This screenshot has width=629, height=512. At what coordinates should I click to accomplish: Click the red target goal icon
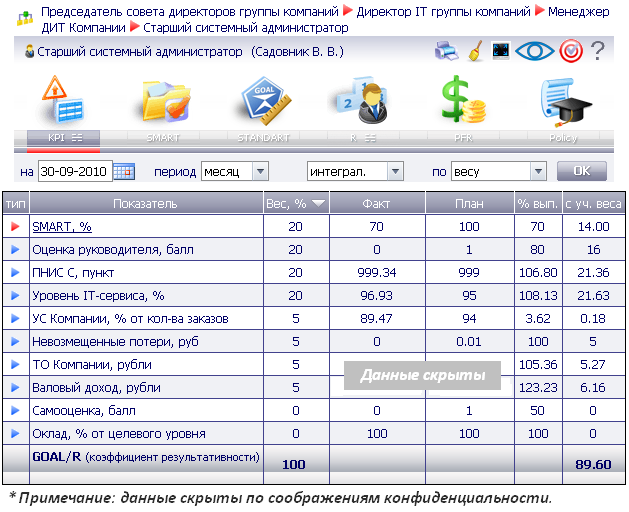click(571, 51)
